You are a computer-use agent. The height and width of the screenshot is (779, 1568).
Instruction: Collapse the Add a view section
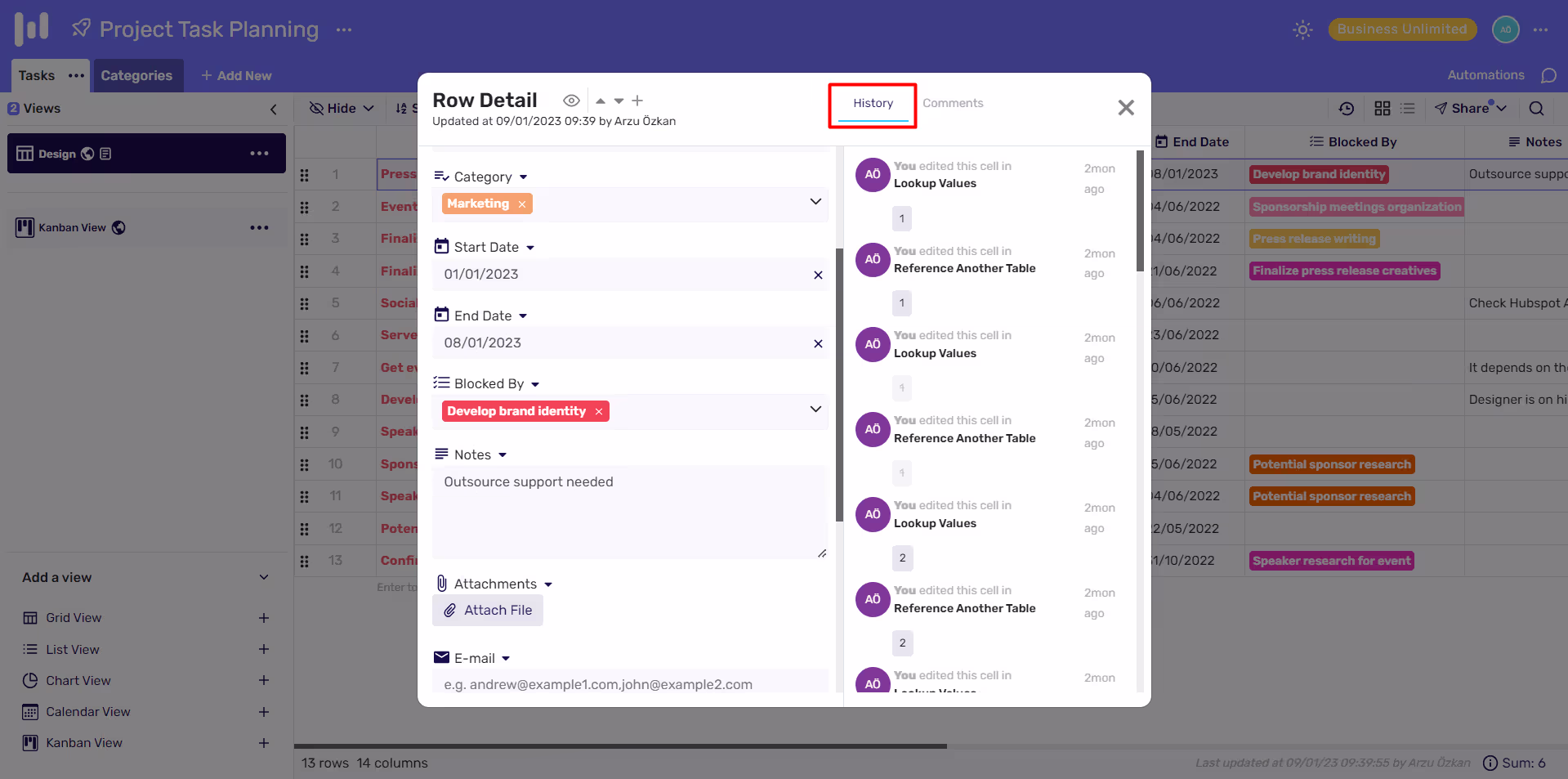pyautogui.click(x=264, y=577)
